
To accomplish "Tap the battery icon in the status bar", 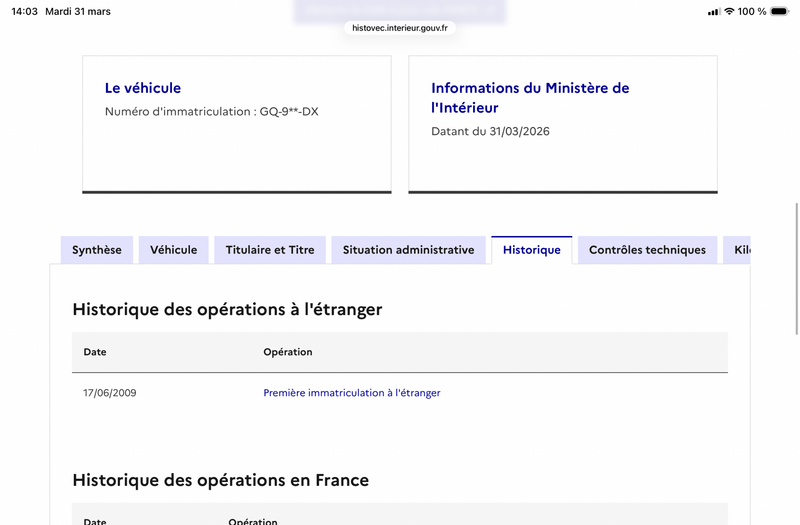I will (780, 11).
